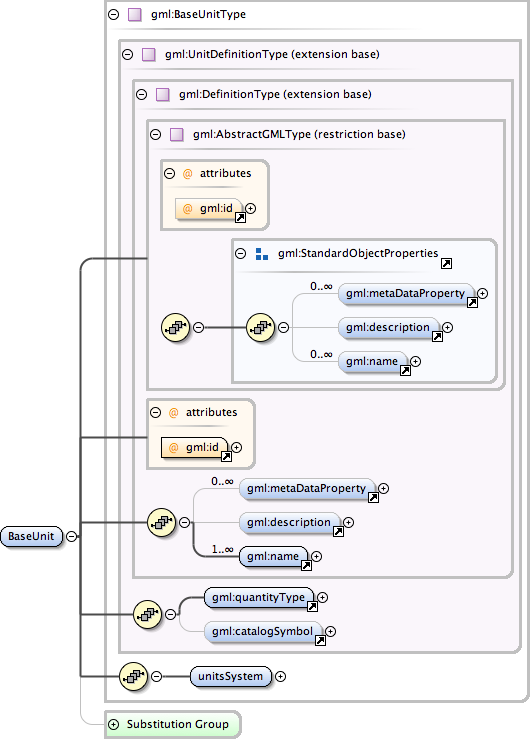
Task: Click the '1..∞' cardinality label
Action: (222, 550)
